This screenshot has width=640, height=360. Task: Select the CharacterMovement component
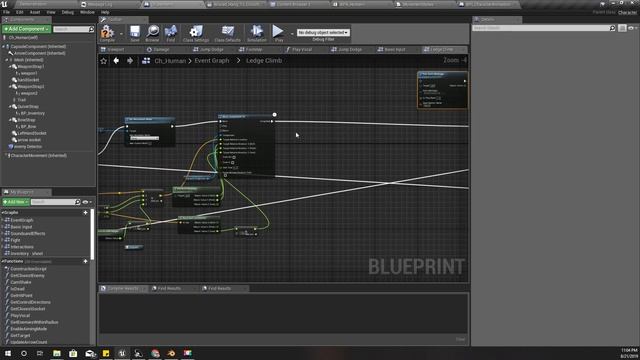click(x=38, y=156)
